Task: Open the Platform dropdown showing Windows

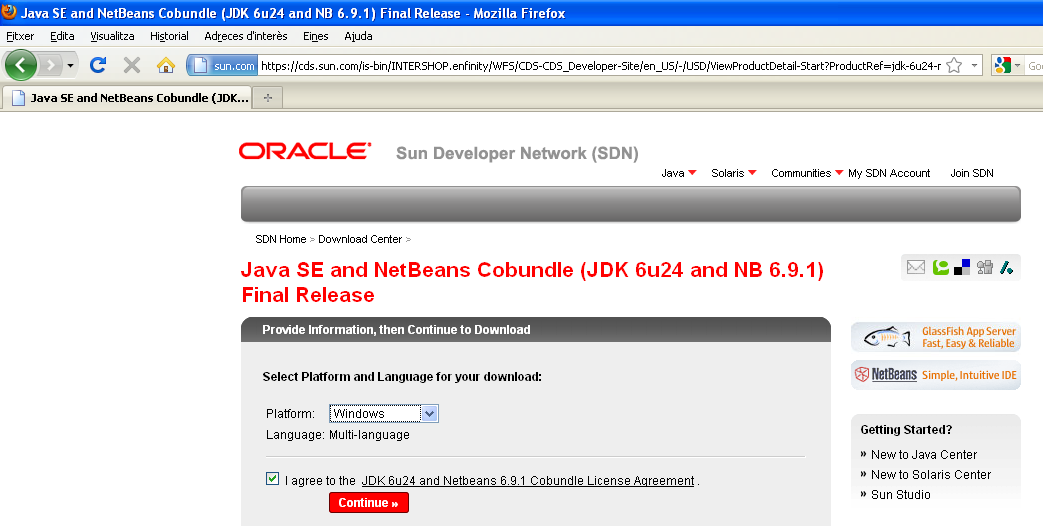Action: click(x=384, y=414)
